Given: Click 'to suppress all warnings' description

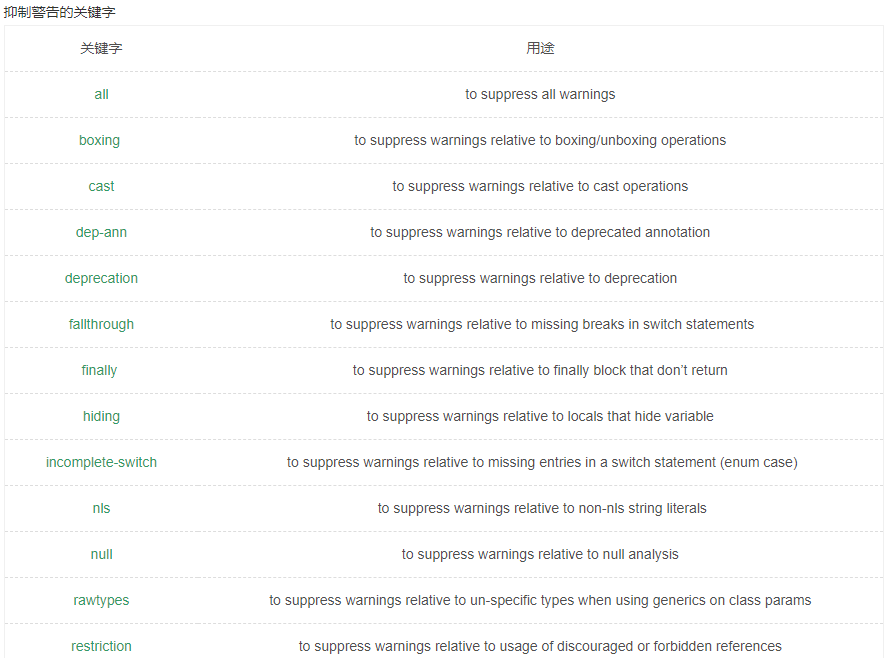Looking at the screenshot, I should (x=540, y=94).
